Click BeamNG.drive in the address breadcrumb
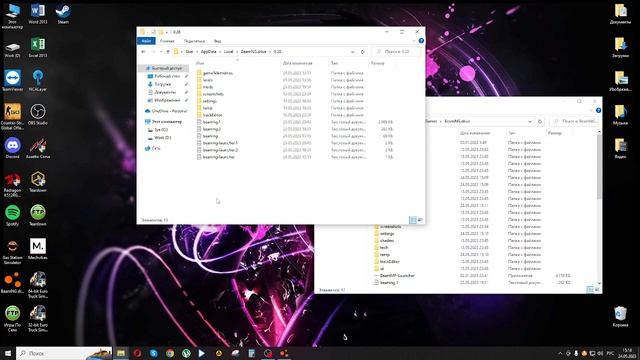 click(x=253, y=52)
